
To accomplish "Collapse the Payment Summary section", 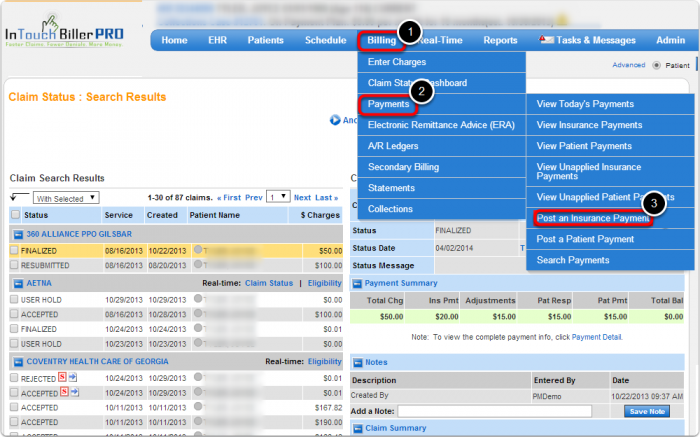I will click(x=356, y=284).
